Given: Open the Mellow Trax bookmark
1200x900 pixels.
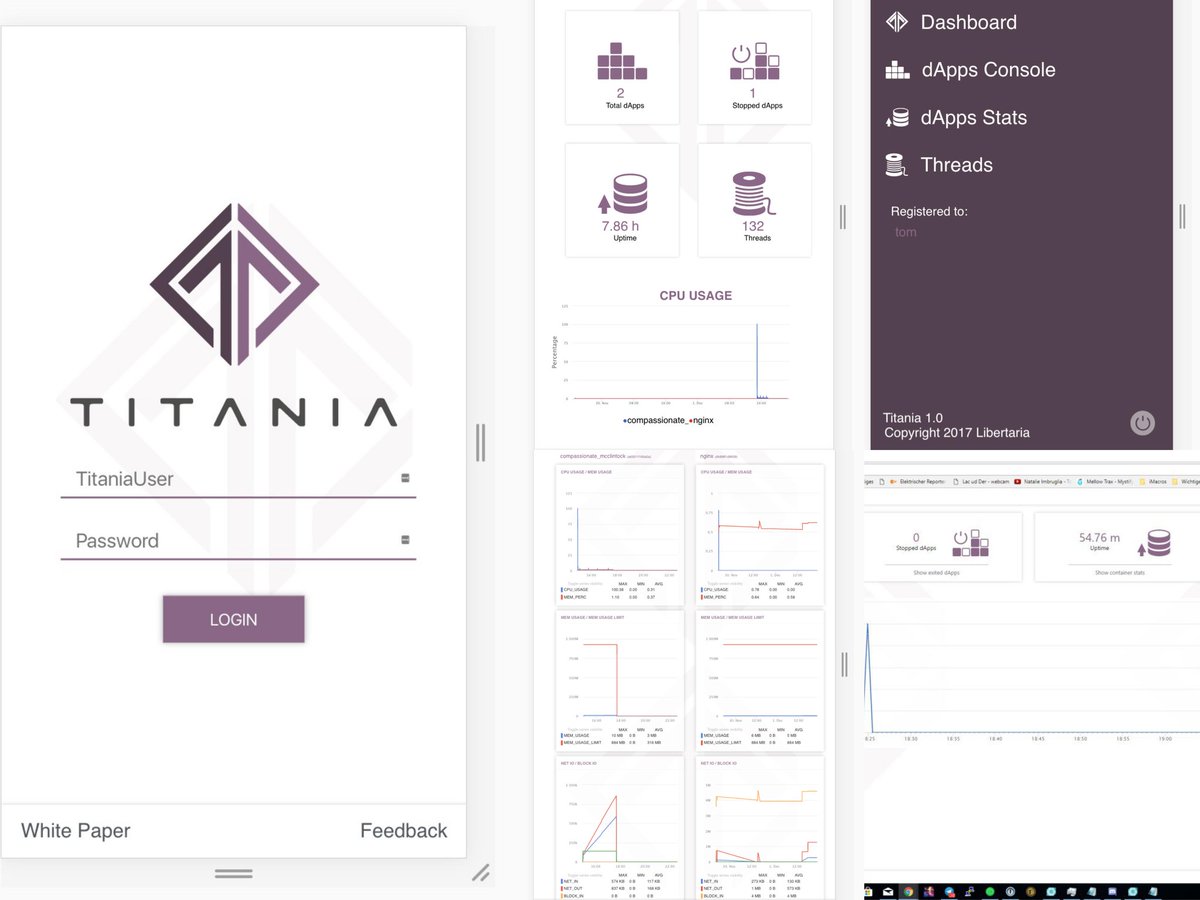Looking at the screenshot, I should (1106, 481).
